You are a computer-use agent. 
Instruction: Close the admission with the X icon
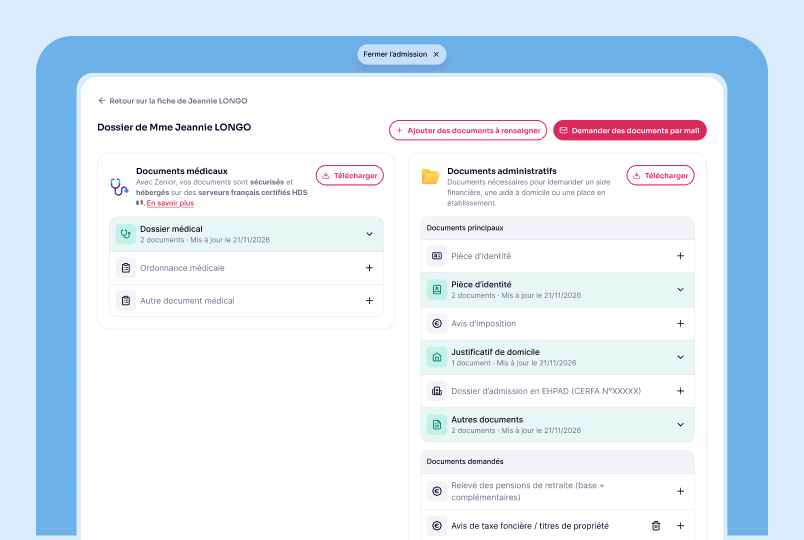[436, 54]
